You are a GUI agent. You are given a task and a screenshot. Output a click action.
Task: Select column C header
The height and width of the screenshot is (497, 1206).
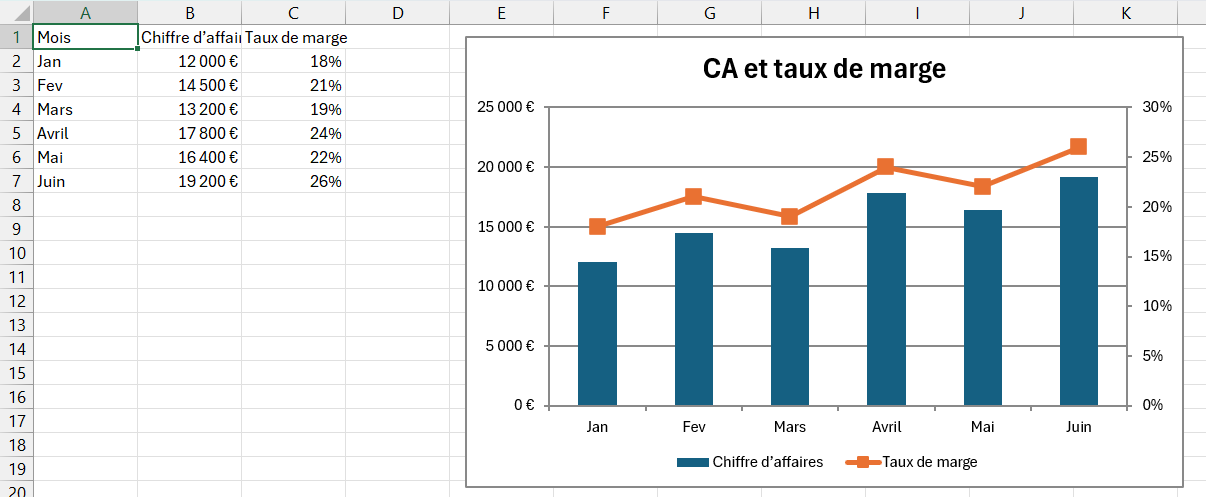pyautogui.click(x=294, y=12)
